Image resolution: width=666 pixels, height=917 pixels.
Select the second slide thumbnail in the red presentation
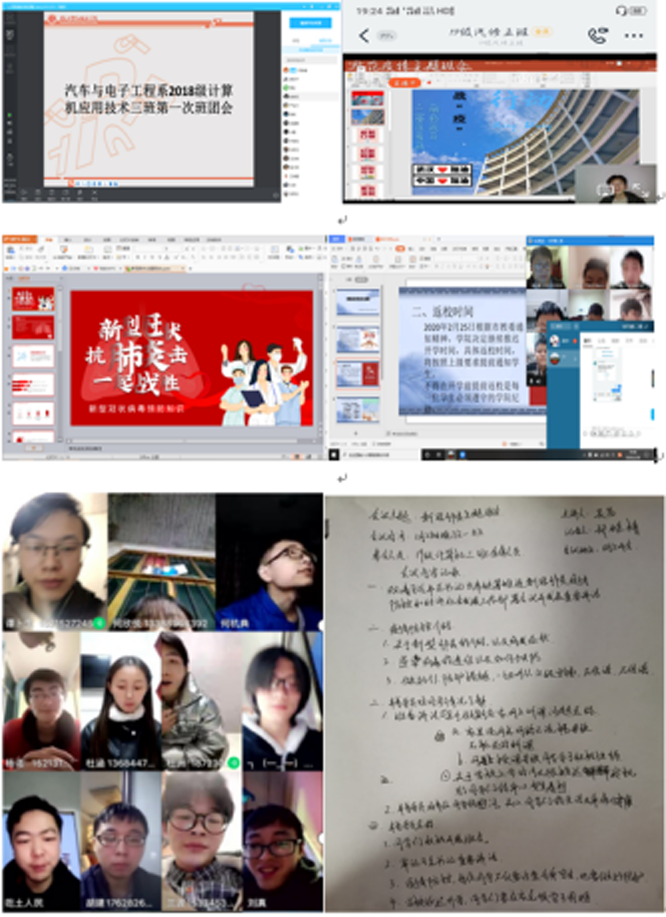coord(33,326)
